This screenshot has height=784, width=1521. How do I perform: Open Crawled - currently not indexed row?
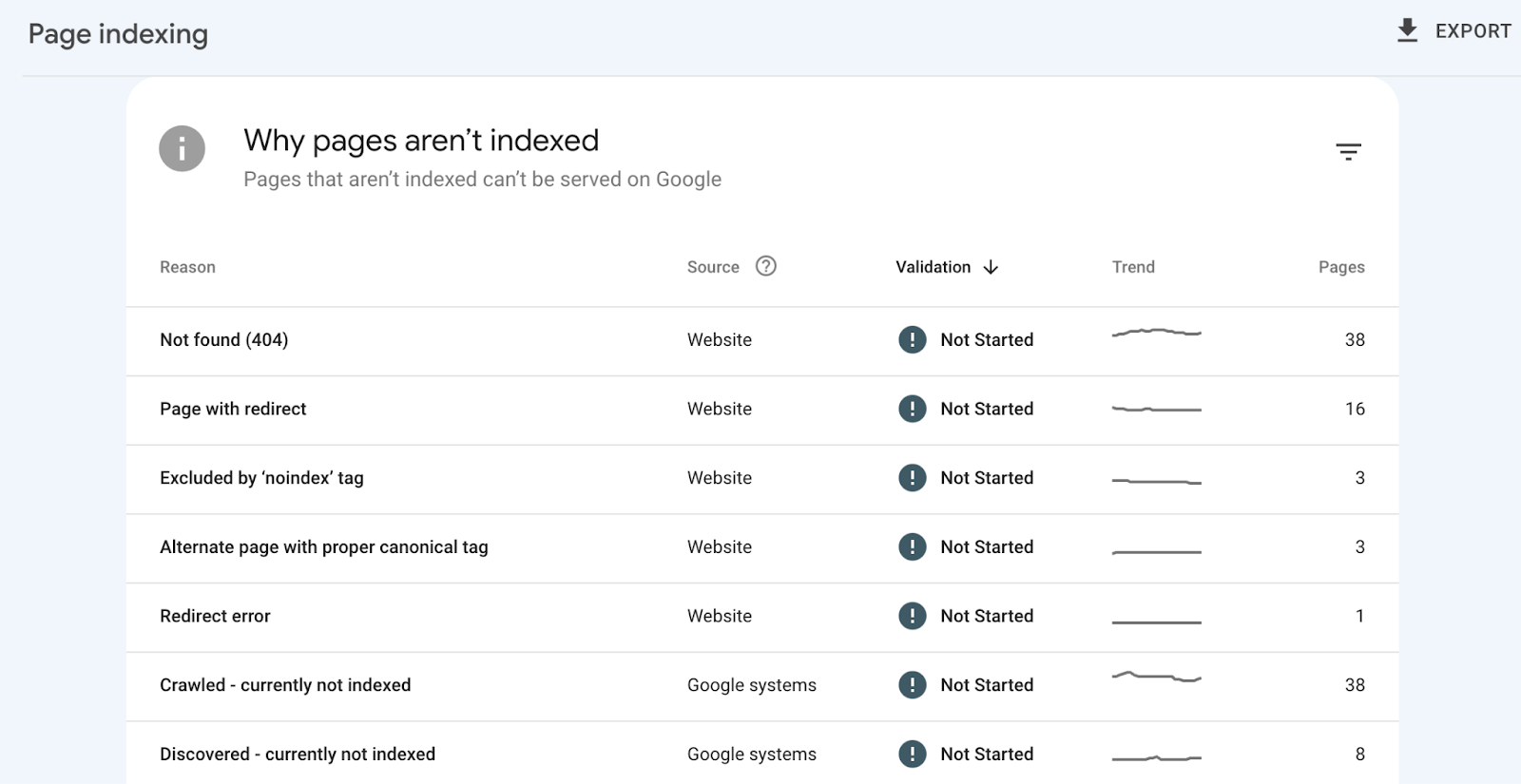(x=762, y=686)
